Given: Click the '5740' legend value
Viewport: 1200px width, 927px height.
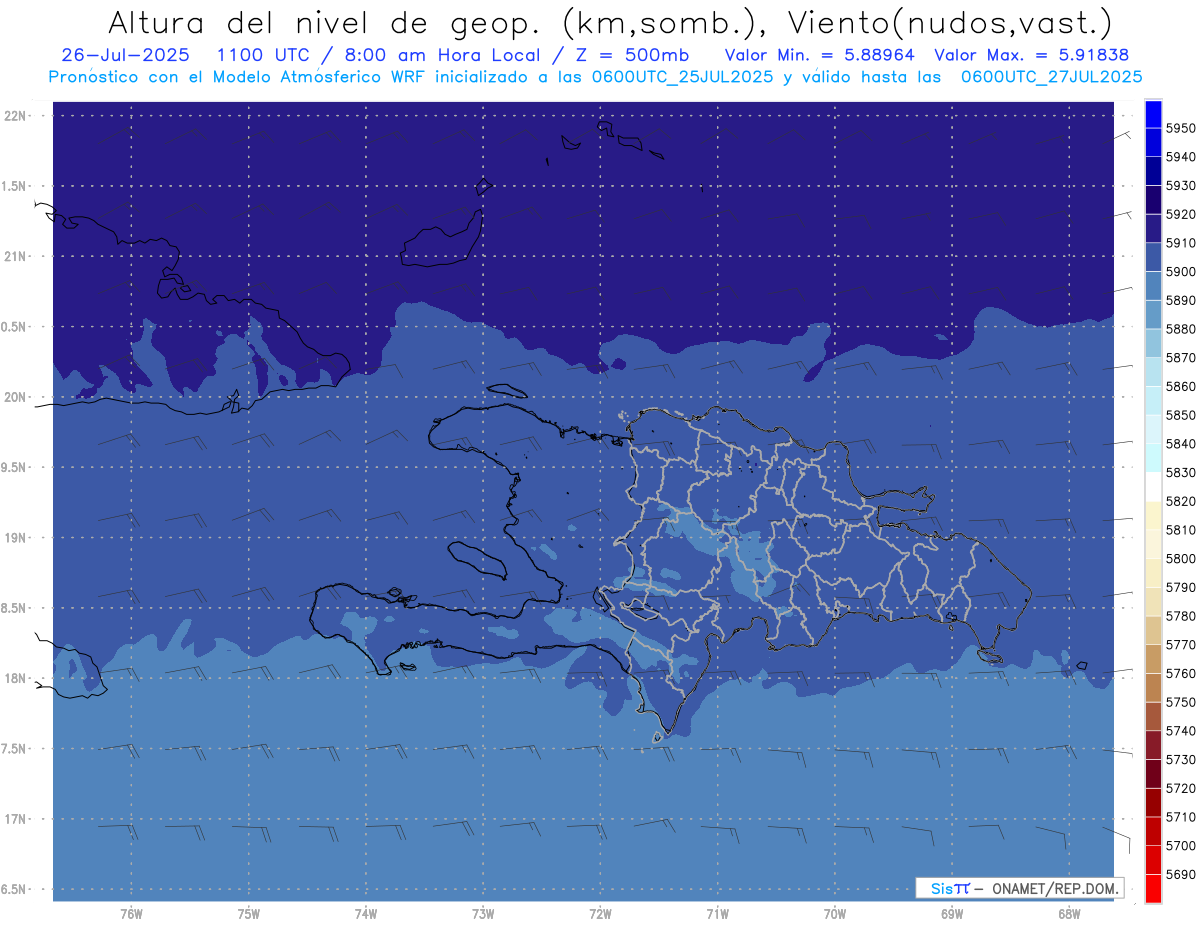Looking at the screenshot, I should [x=1181, y=731].
